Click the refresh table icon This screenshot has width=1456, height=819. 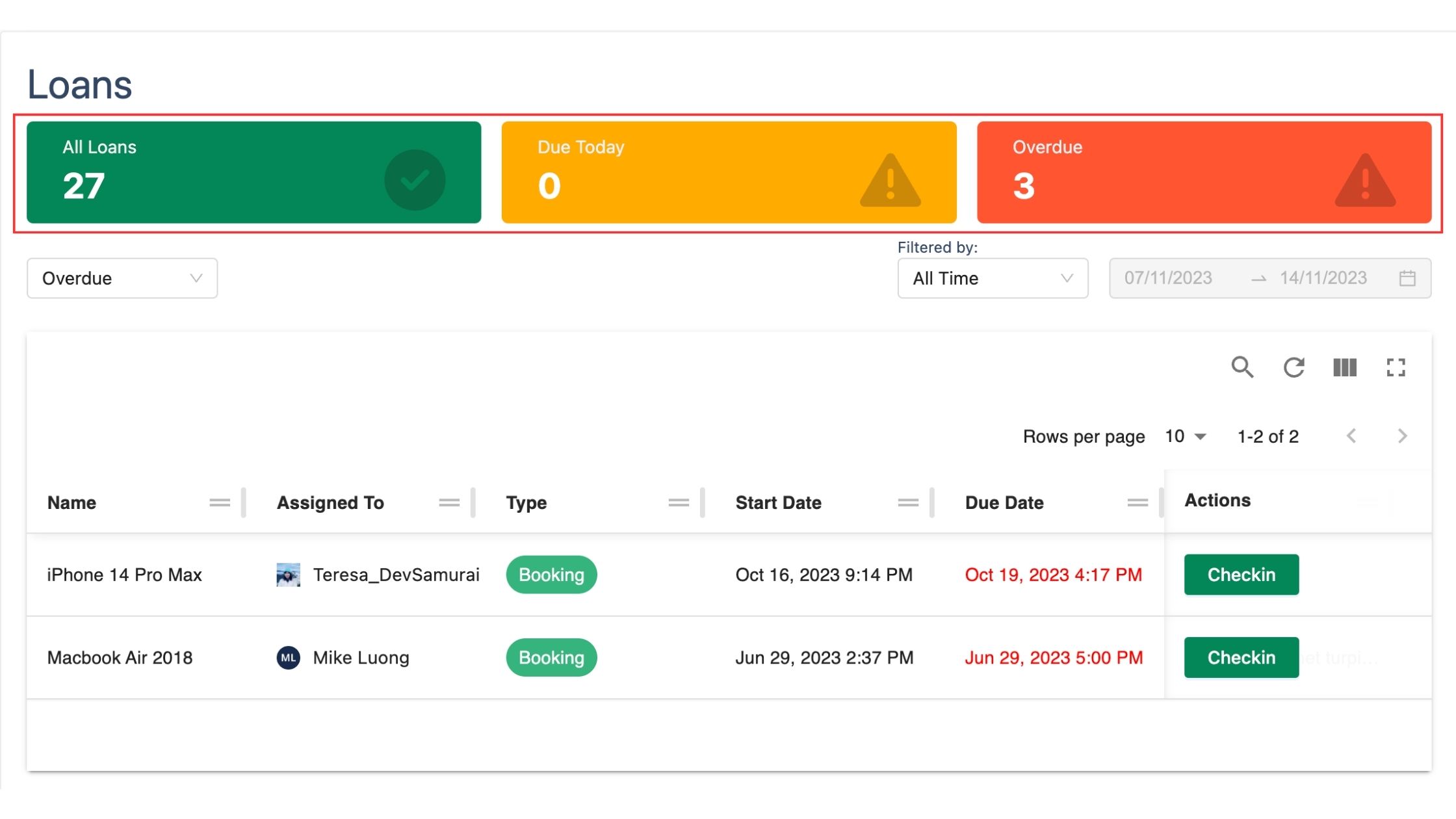[1293, 367]
